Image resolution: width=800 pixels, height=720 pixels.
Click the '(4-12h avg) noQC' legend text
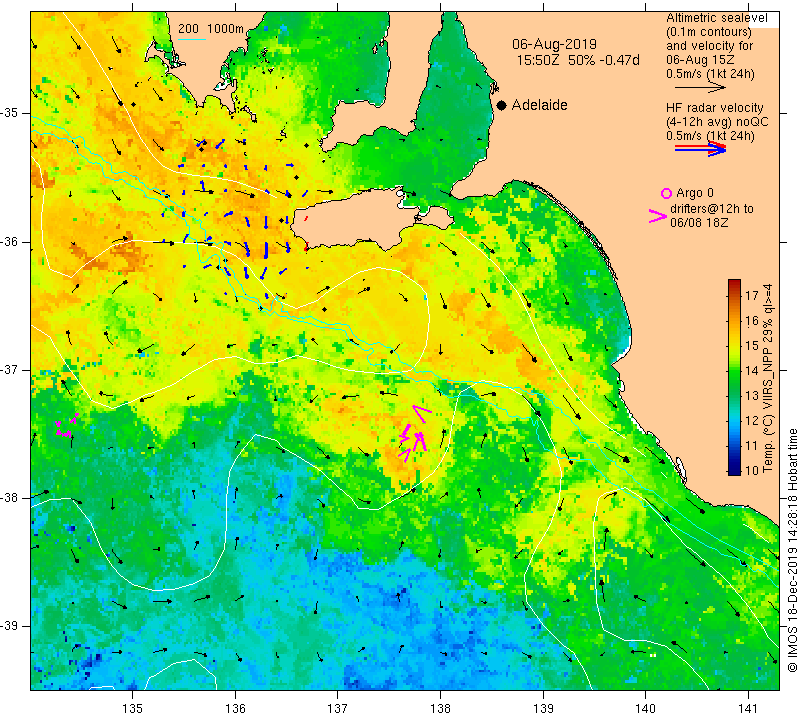(717, 122)
